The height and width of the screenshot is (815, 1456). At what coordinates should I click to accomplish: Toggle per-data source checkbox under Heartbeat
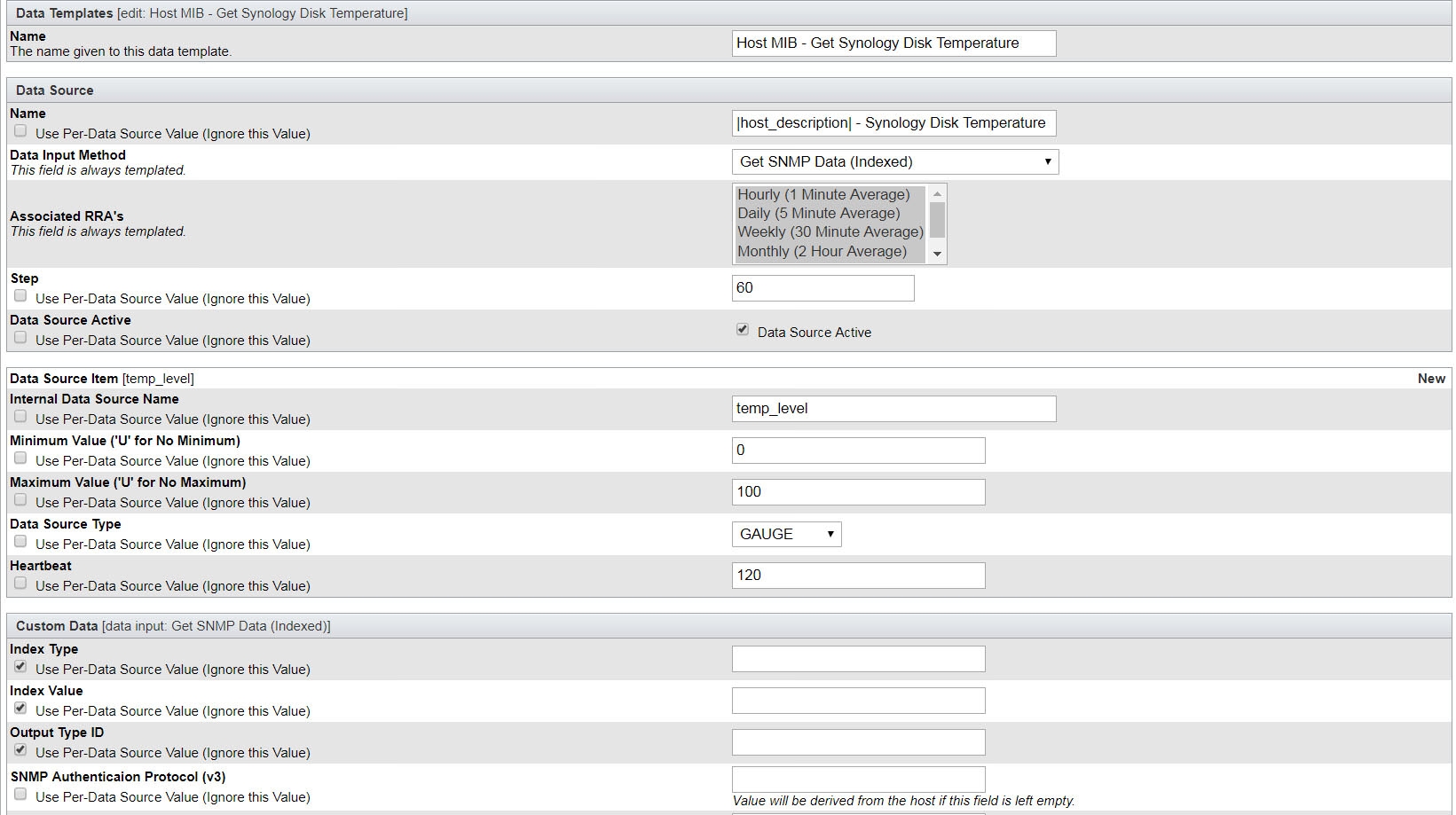(20, 584)
